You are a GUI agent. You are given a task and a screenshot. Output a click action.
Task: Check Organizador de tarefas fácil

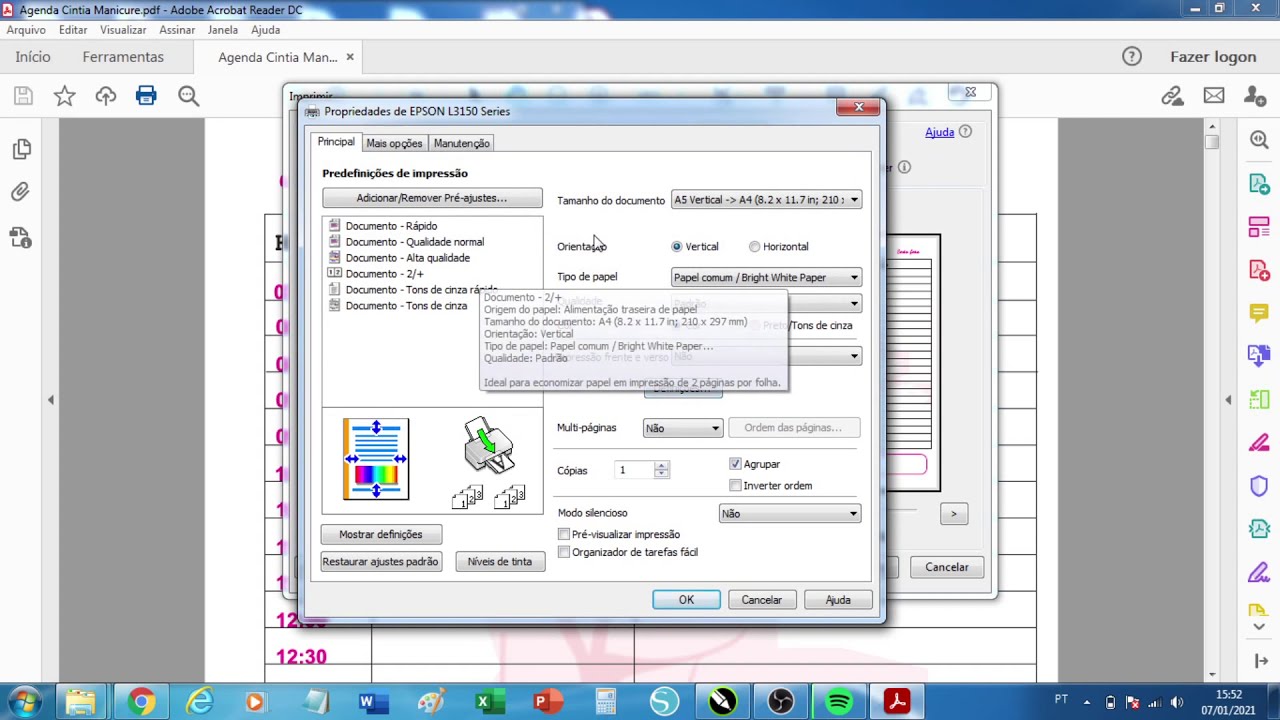click(564, 552)
